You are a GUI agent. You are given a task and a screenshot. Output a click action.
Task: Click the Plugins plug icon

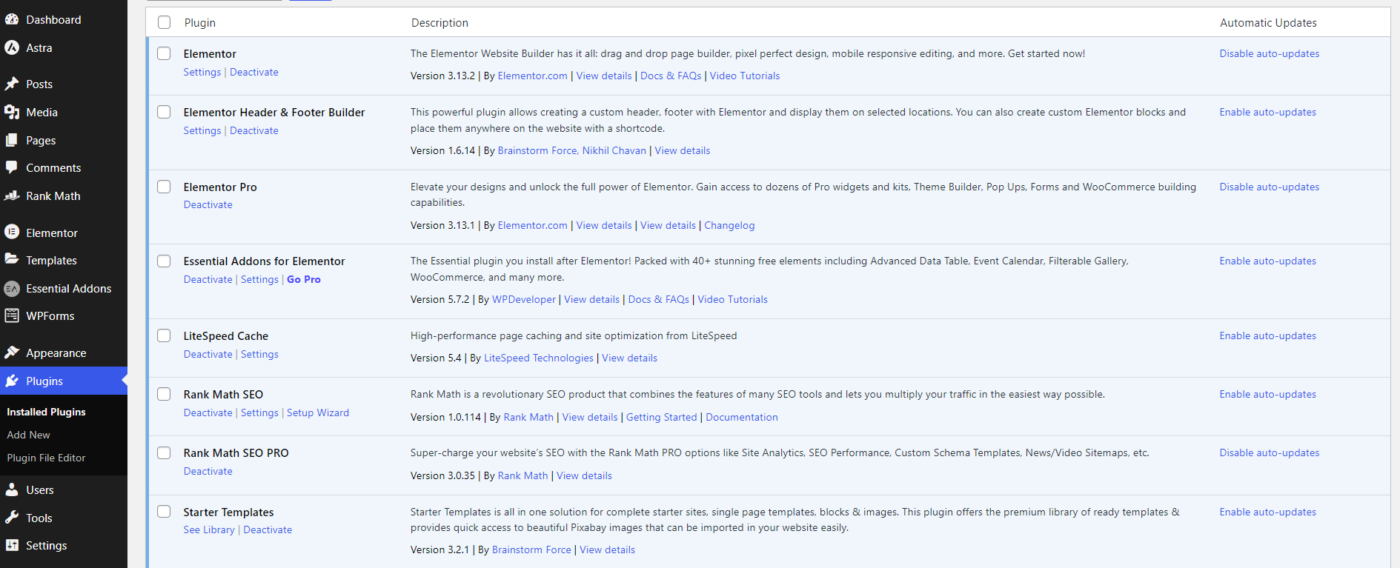click(12, 381)
